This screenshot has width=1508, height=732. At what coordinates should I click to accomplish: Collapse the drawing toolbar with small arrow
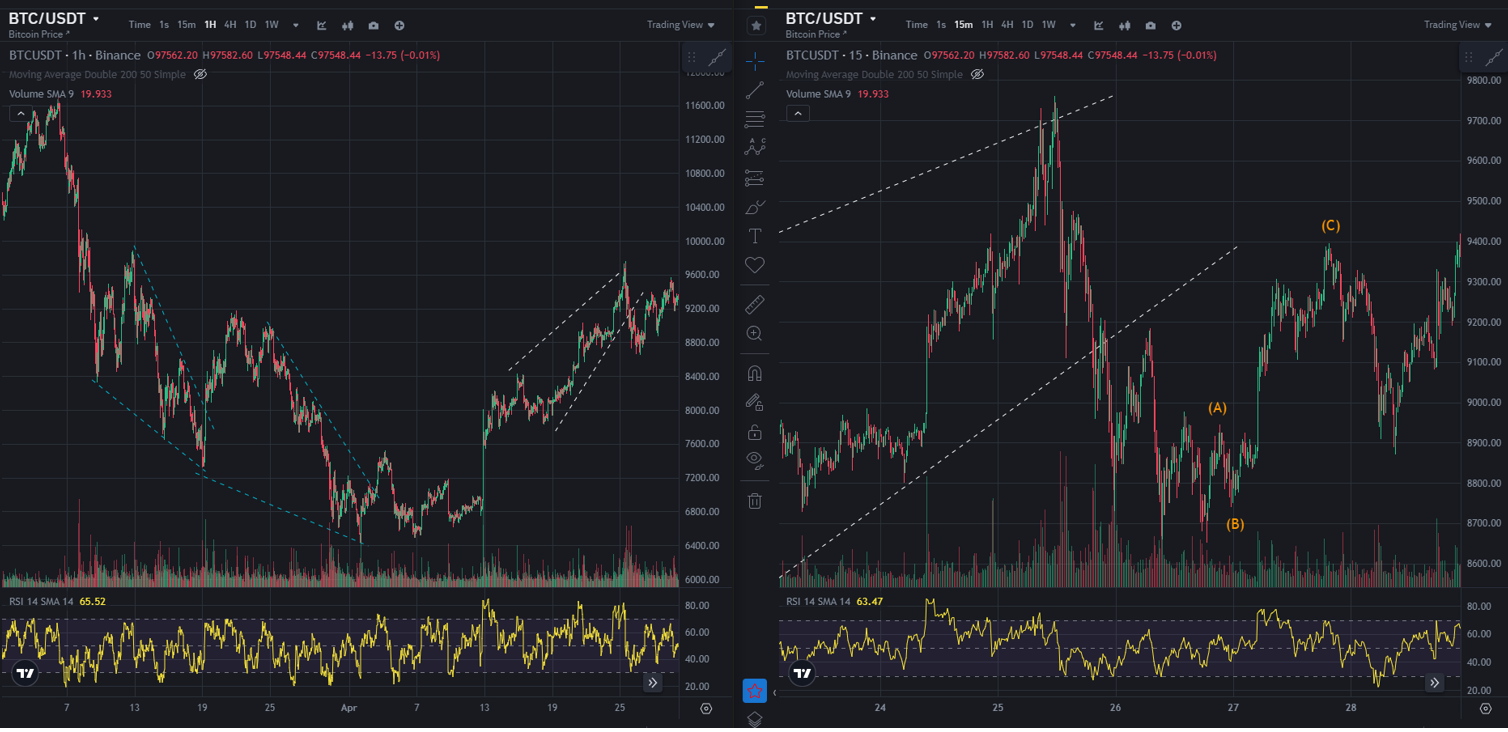(x=774, y=691)
